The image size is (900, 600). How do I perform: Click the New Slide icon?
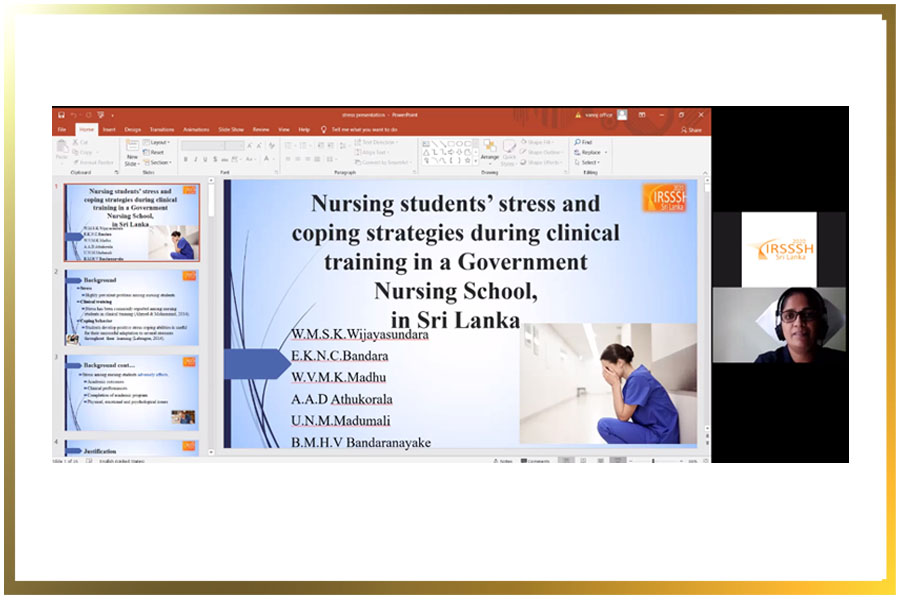point(132,152)
